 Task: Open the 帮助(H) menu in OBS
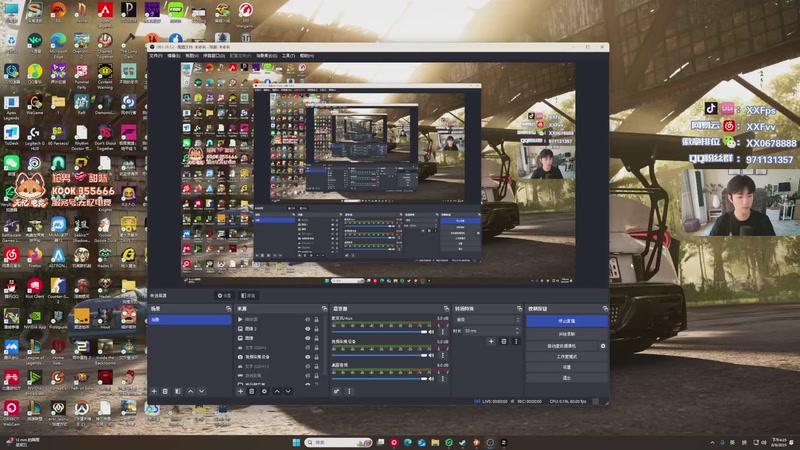coord(307,56)
